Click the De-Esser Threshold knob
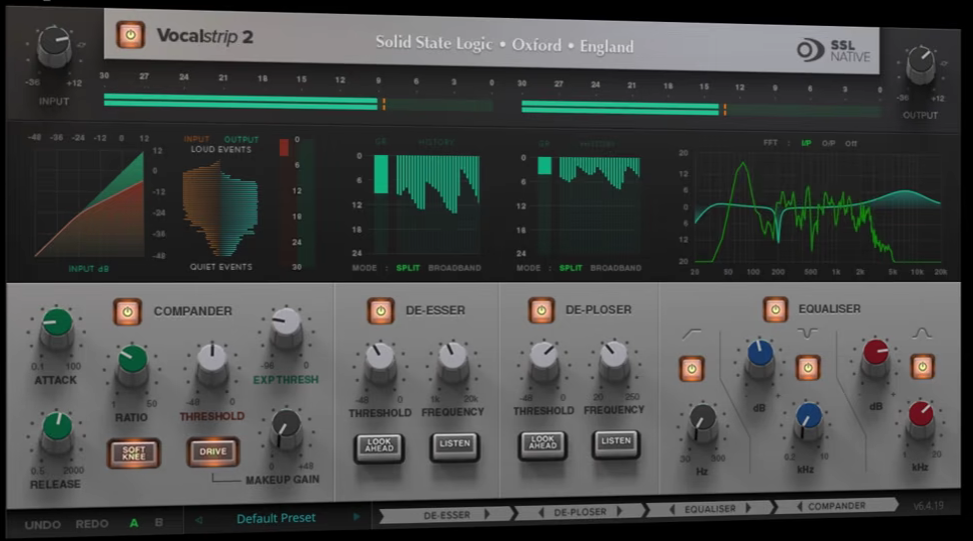Image resolution: width=973 pixels, height=541 pixels. 379,361
